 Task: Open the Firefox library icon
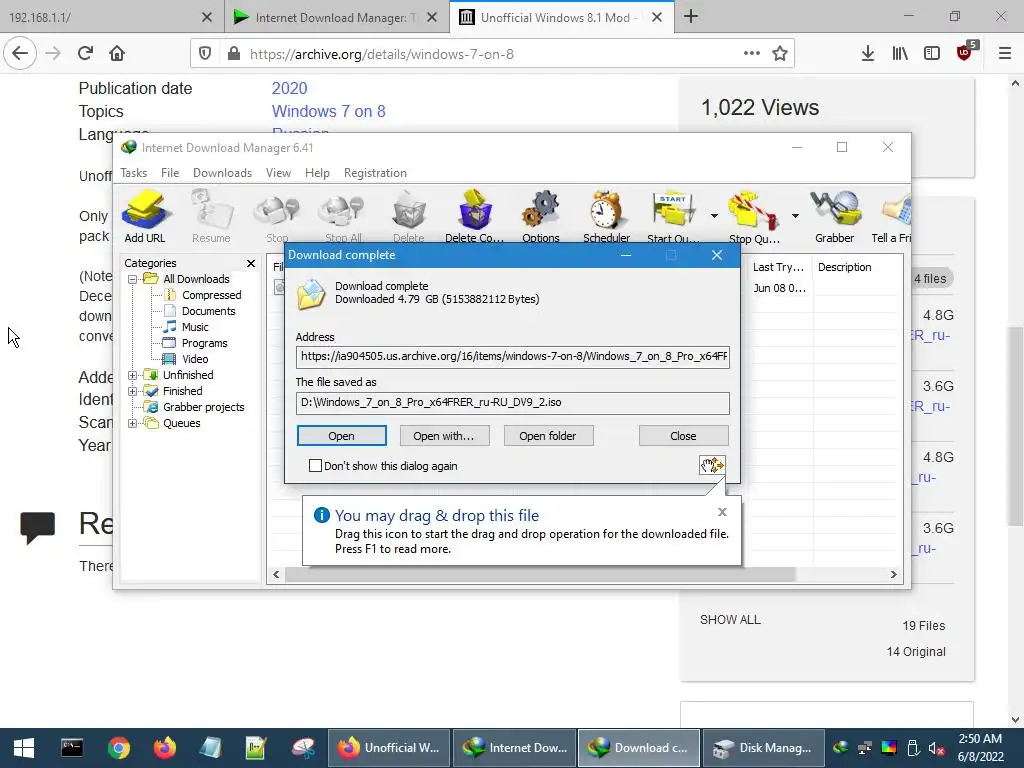pyautogui.click(x=900, y=54)
